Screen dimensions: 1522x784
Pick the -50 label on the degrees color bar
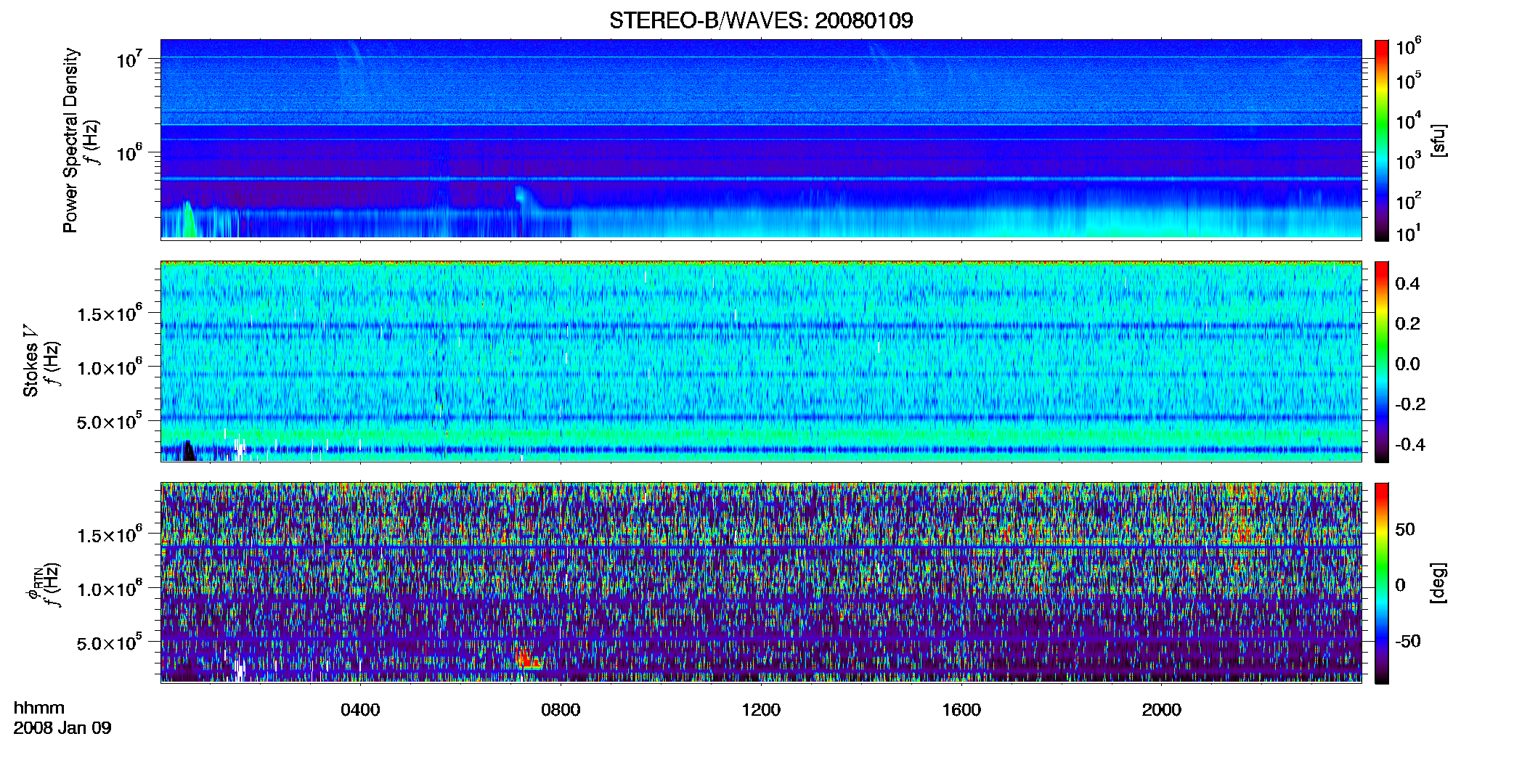tap(1407, 641)
